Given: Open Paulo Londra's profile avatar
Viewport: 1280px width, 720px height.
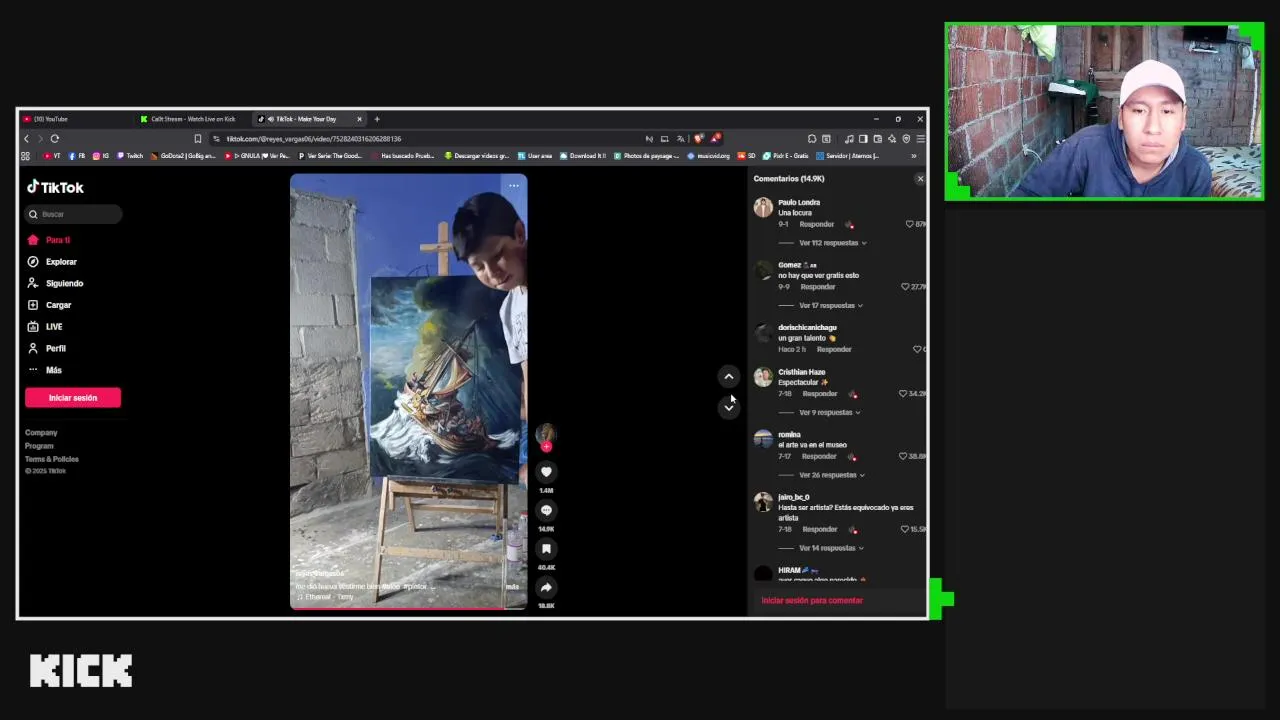Looking at the screenshot, I should click(x=763, y=207).
